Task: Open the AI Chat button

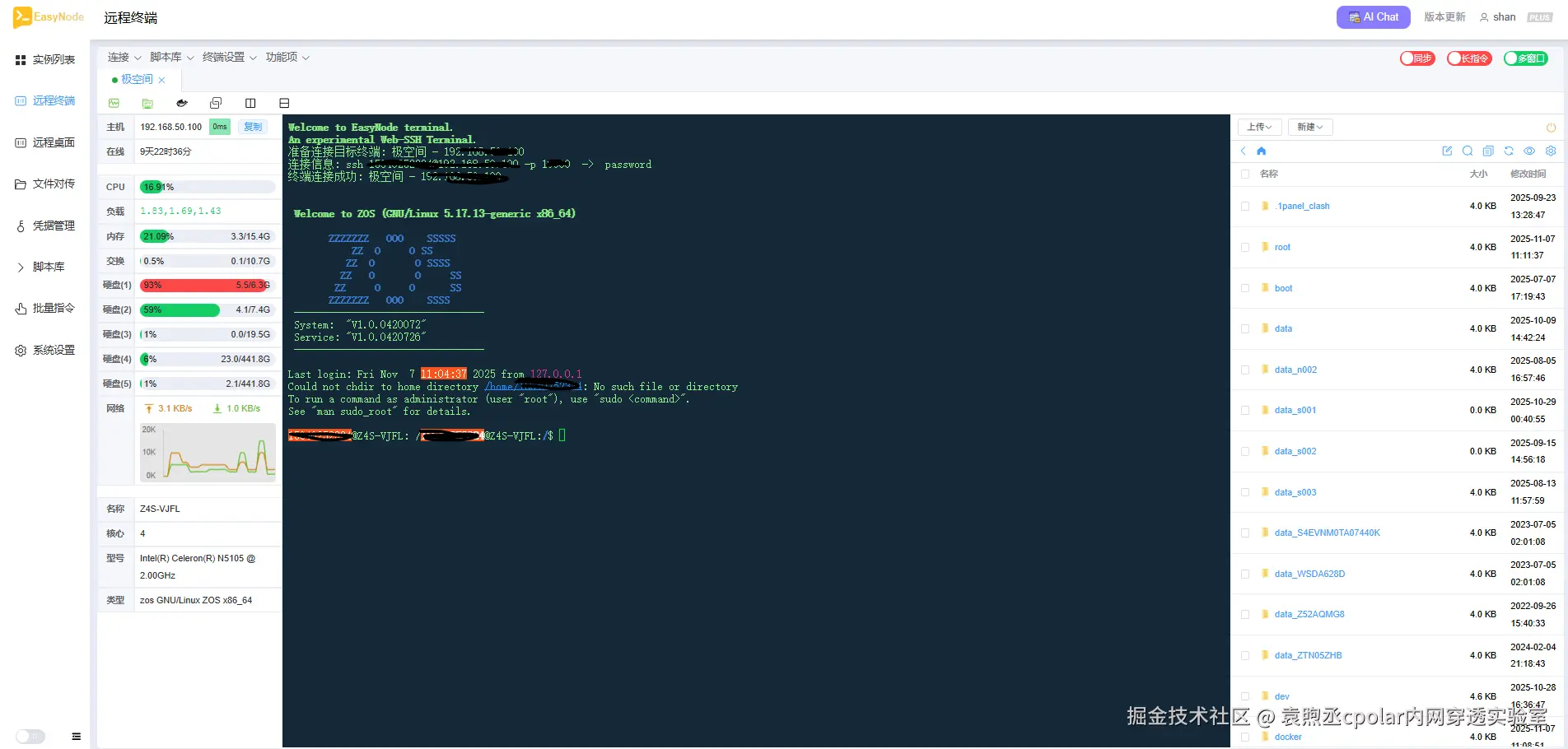Action: click(1374, 17)
